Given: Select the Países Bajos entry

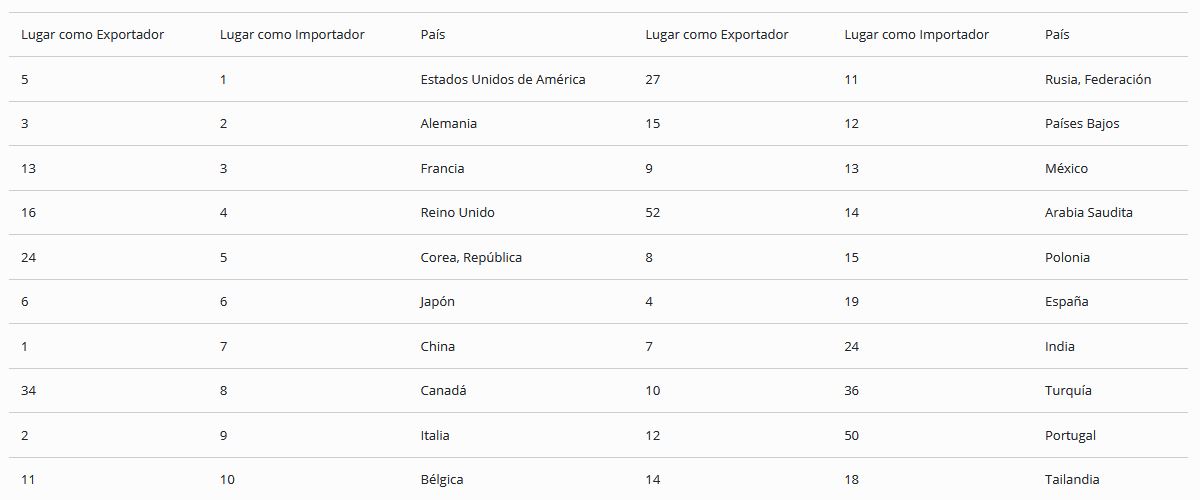Looking at the screenshot, I should click(1081, 124).
